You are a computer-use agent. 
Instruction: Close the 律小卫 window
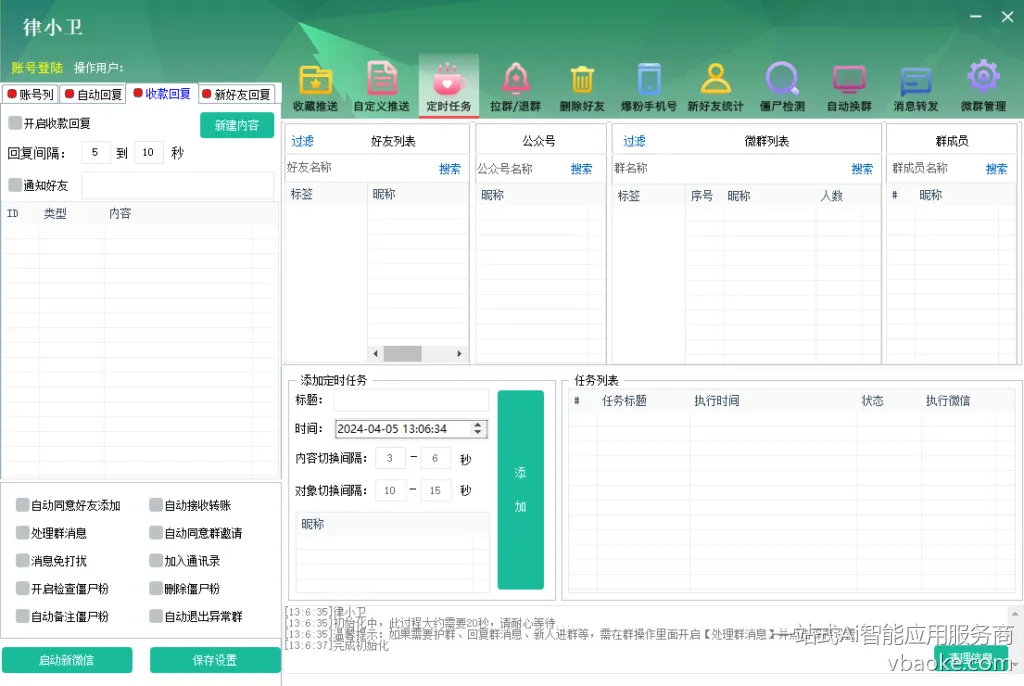click(1007, 16)
